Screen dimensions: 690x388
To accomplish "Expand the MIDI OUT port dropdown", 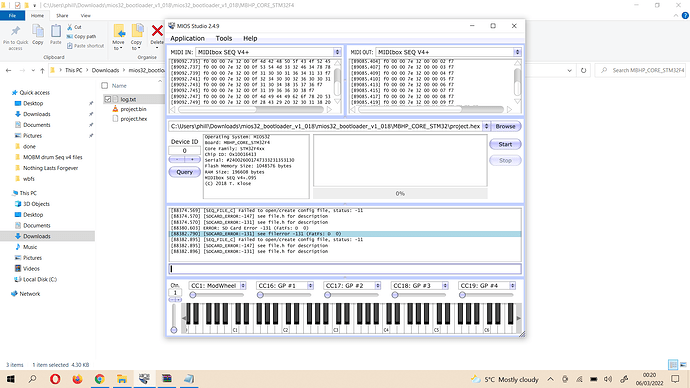I will 517,52.
